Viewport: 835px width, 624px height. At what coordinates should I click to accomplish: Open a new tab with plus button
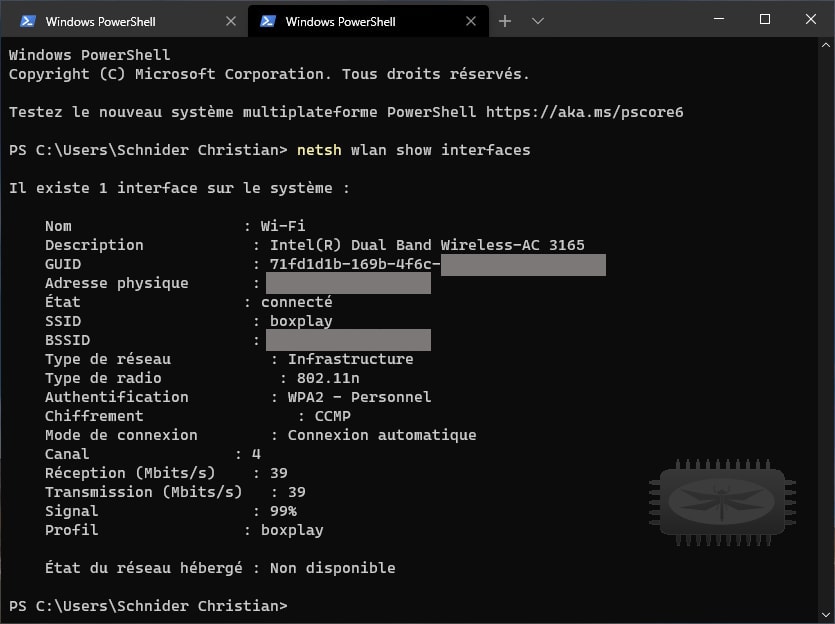[505, 21]
